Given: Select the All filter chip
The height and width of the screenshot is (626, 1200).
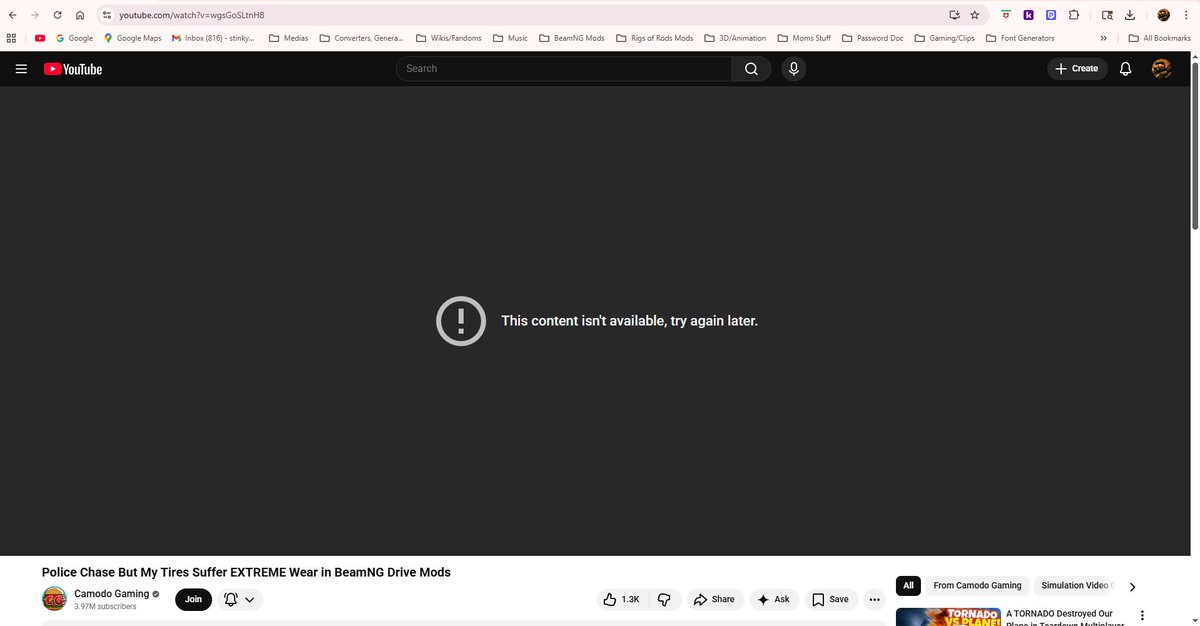Looking at the screenshot, I should pyautogui.click(x=908, y=585).
